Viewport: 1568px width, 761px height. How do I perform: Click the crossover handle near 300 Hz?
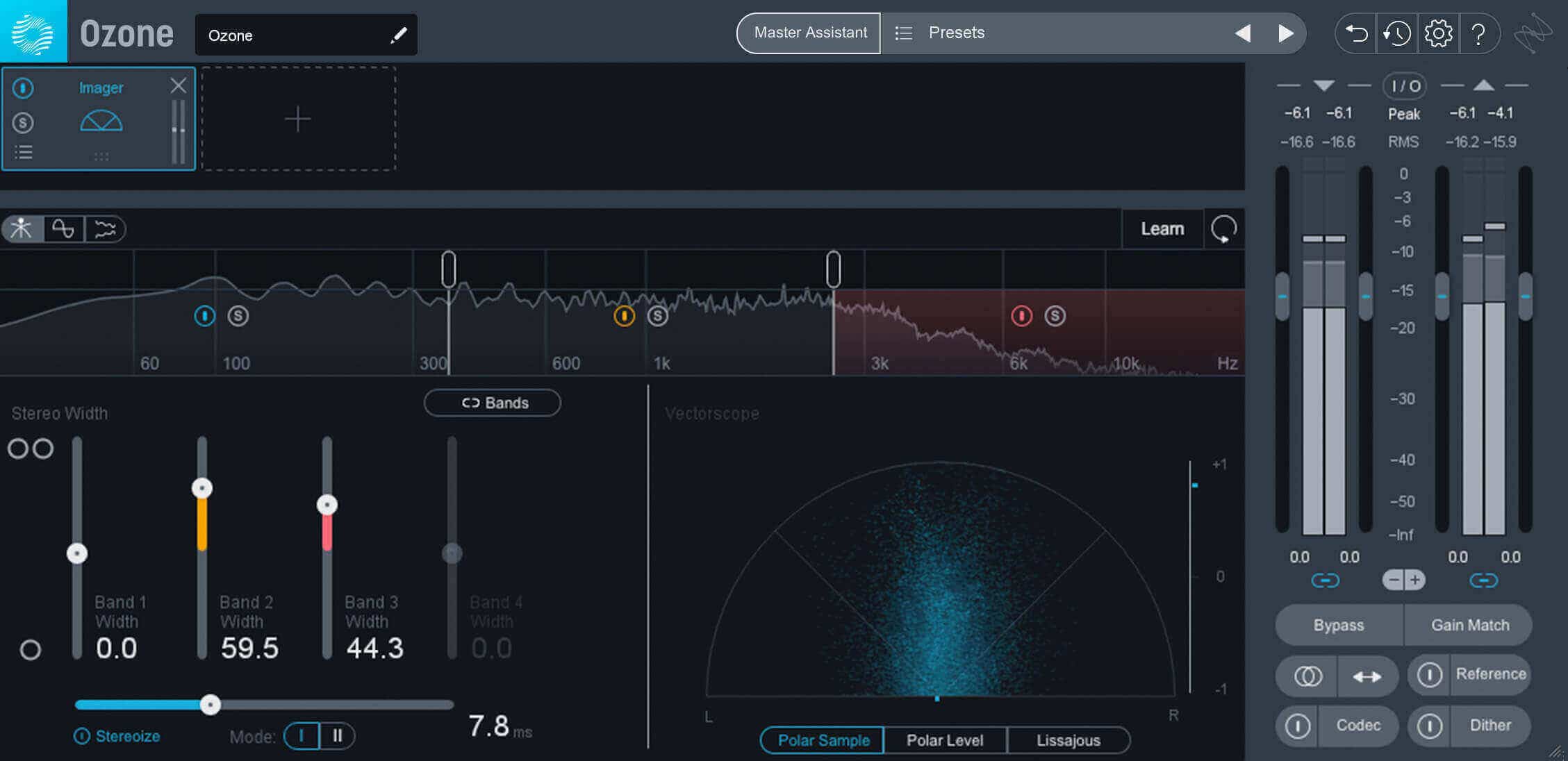point(449,269)
